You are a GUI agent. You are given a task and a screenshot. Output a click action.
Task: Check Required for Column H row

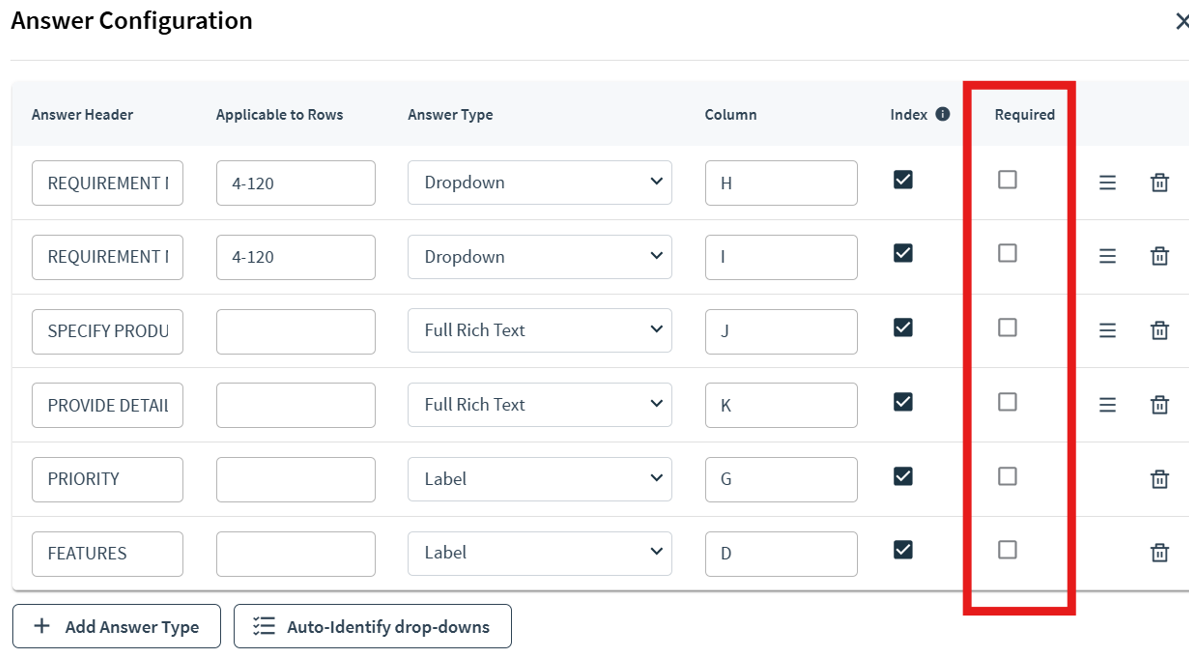tap(1007, 180)
